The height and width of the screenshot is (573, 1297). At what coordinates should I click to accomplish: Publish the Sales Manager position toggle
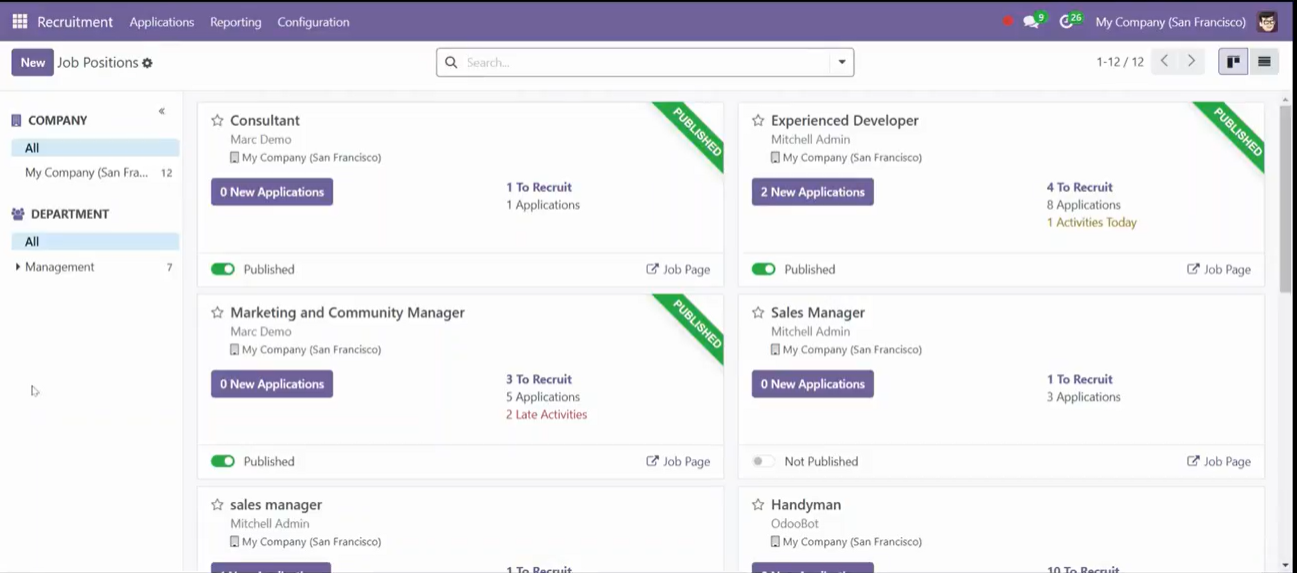[764, 461]
